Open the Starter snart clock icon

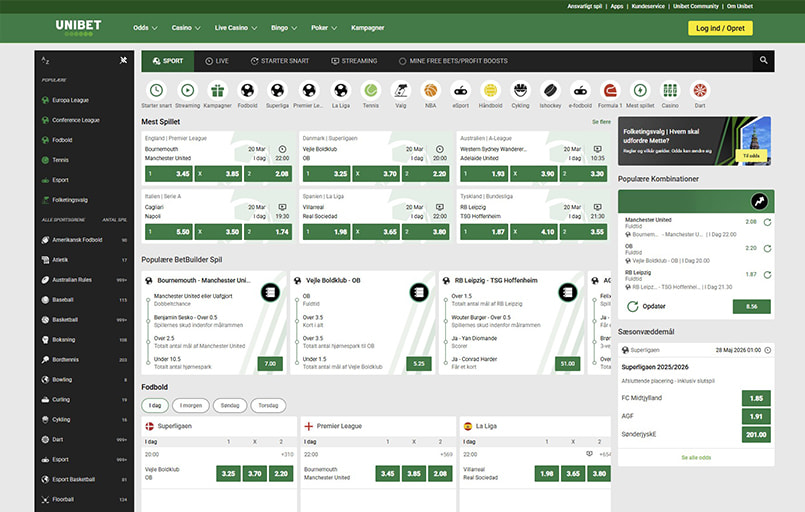click(157, 90)
